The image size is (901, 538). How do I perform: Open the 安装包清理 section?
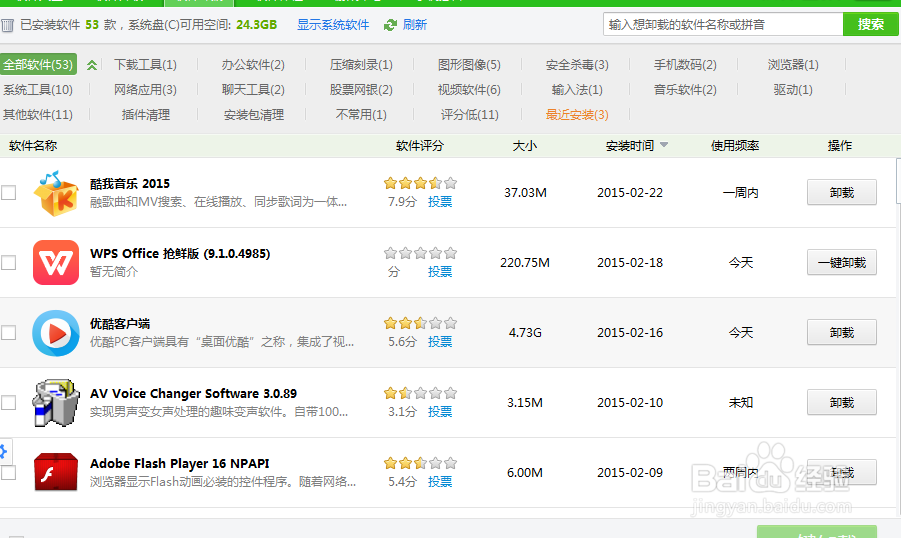(x=254, y=114)
